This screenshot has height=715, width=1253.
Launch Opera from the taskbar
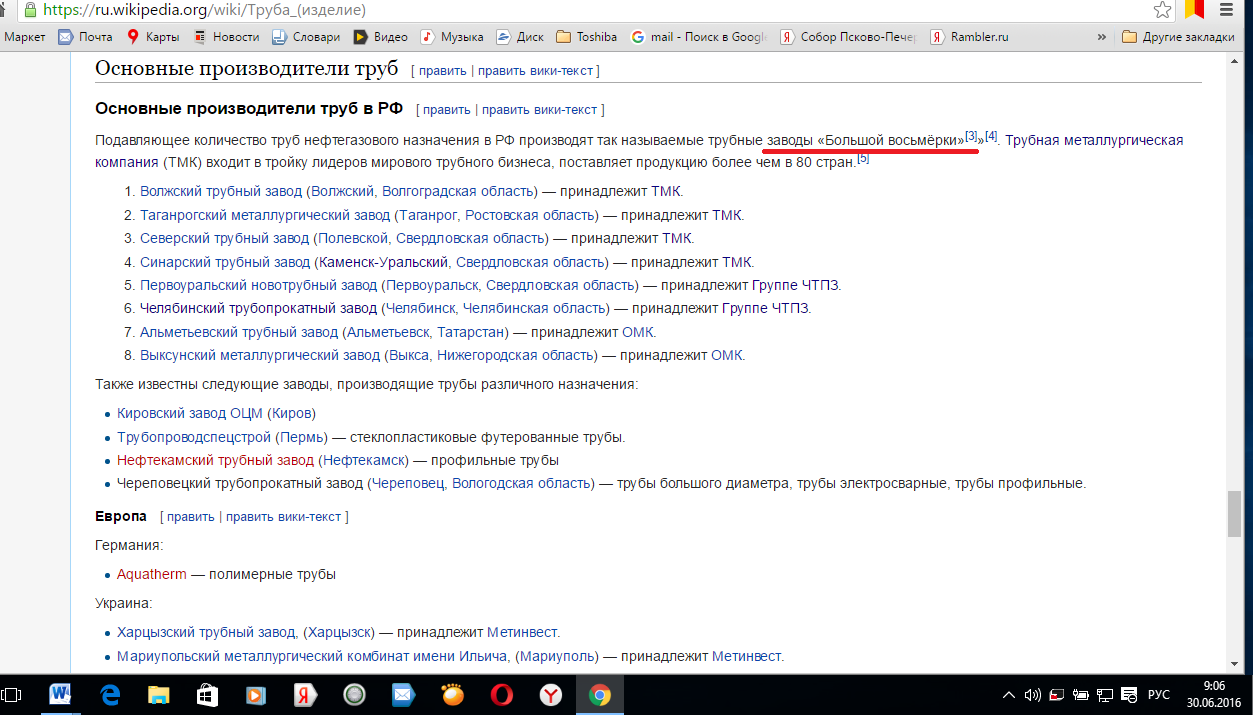pos(501,694)
